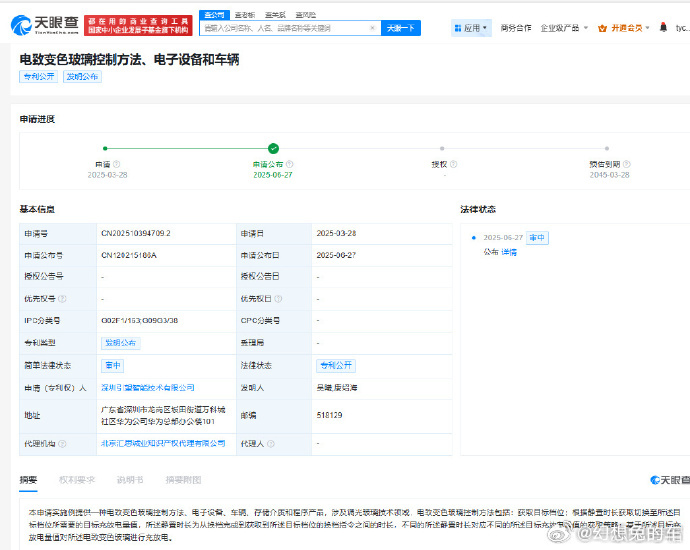
Task: Click the help icon beside 优先权号
Action: pos(62,299)
